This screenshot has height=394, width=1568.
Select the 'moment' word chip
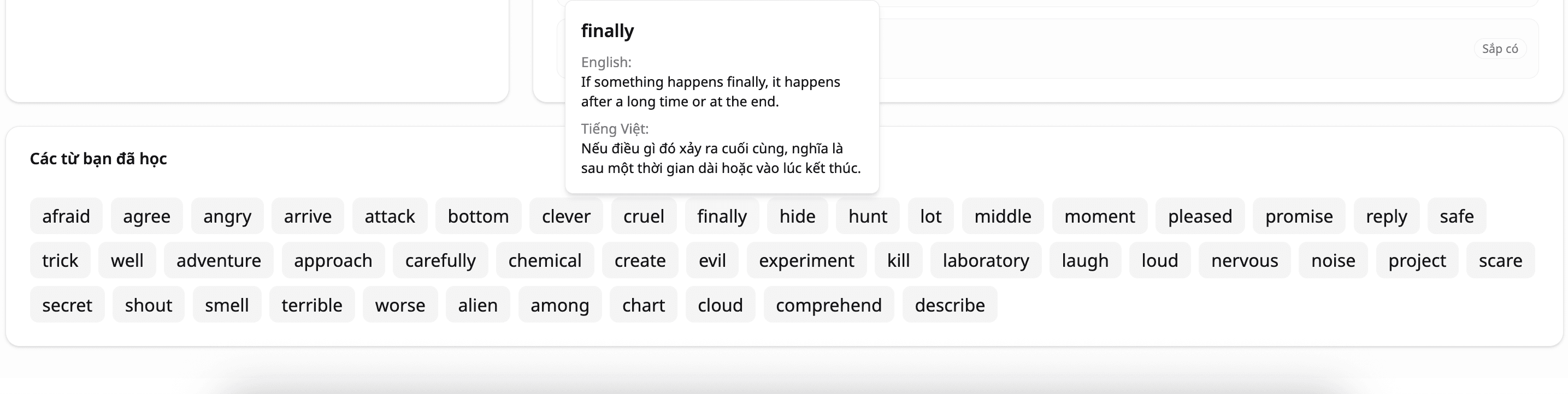1099,216
